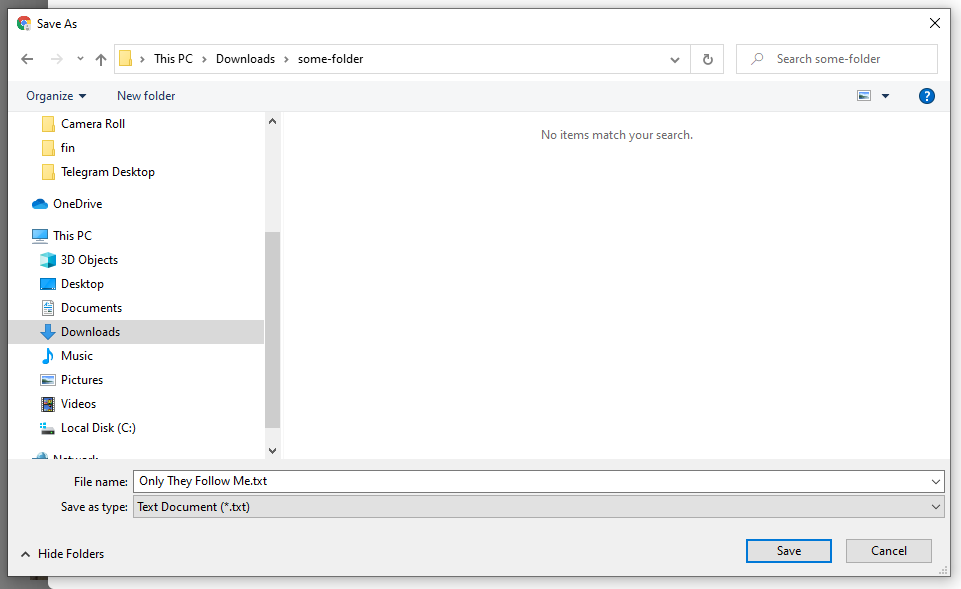961x589 pixels.
Task: Open Documents in navigation pane
Action: 91,308
